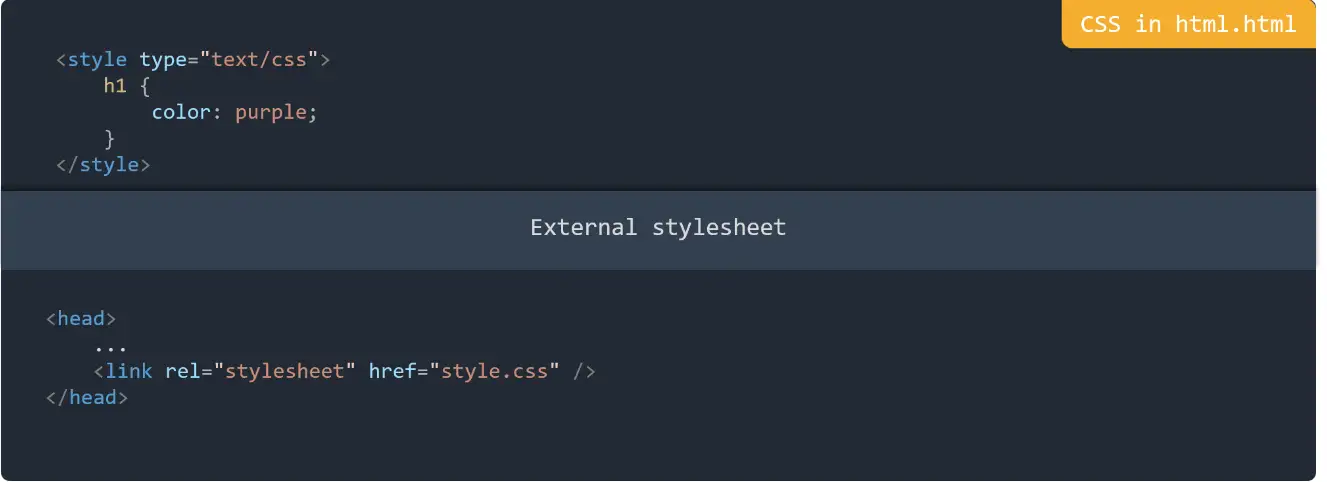Click the ellipsis line inside head

point(110,345)
